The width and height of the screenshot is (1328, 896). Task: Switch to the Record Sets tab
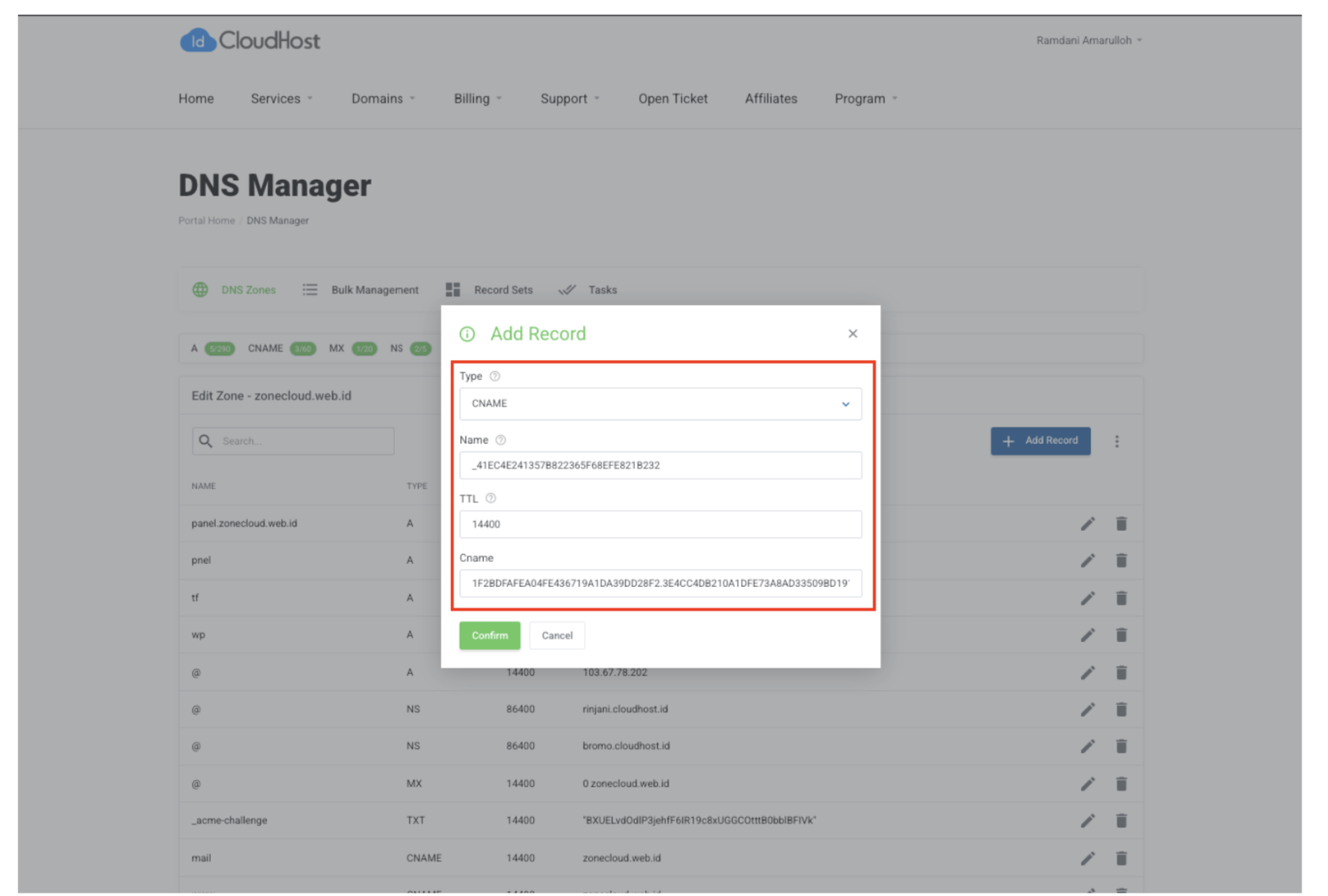pyautogui.click(x=489, y=290)
